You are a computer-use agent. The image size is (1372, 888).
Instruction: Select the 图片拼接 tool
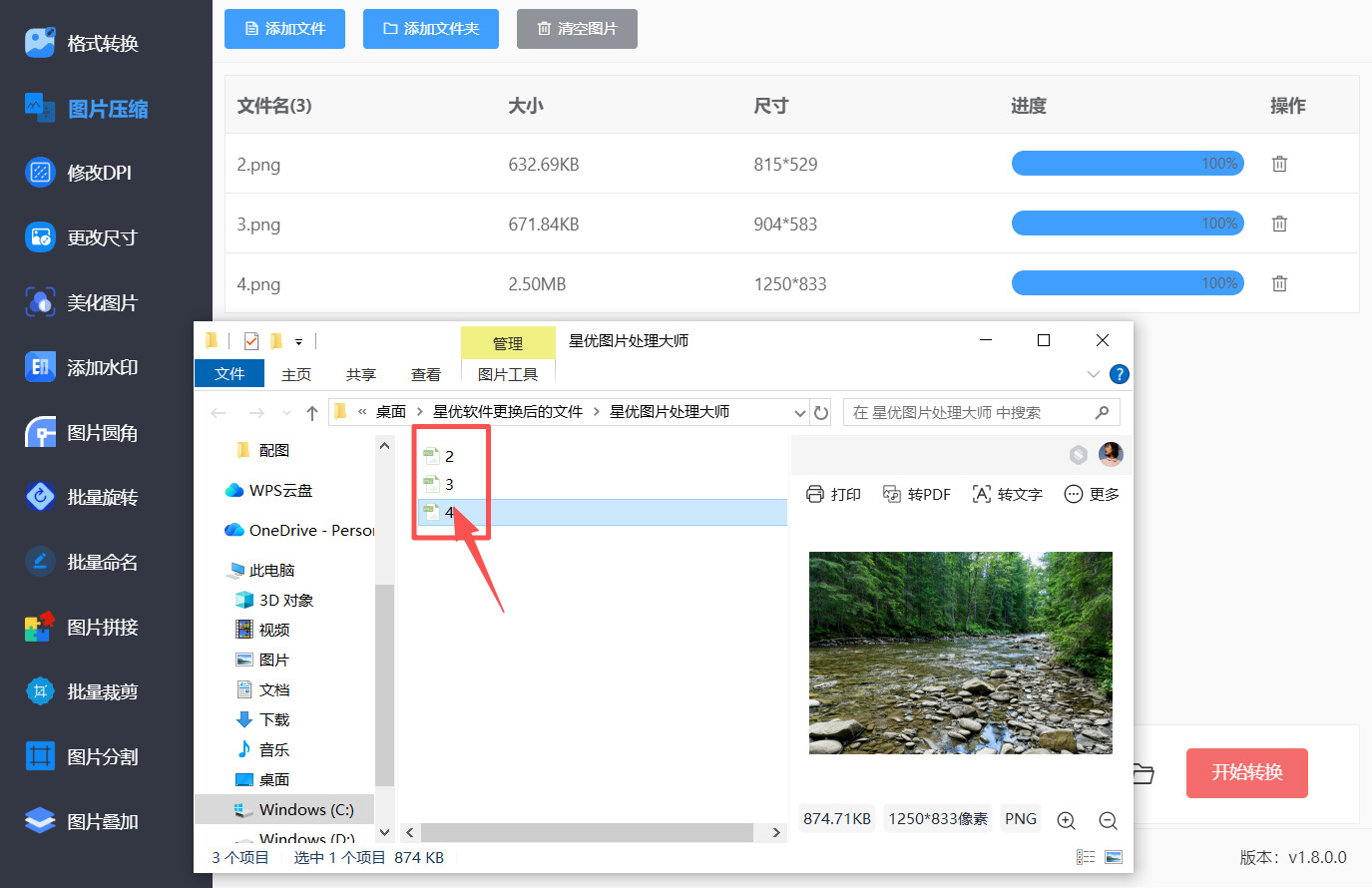click(82, 627)
